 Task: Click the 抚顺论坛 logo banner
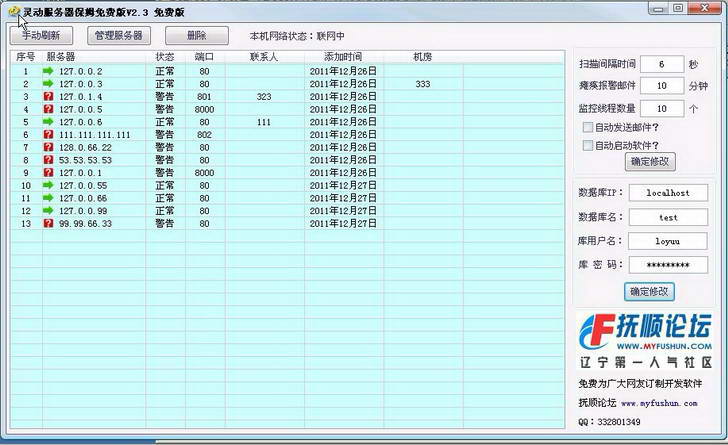[x=645, y=341]
